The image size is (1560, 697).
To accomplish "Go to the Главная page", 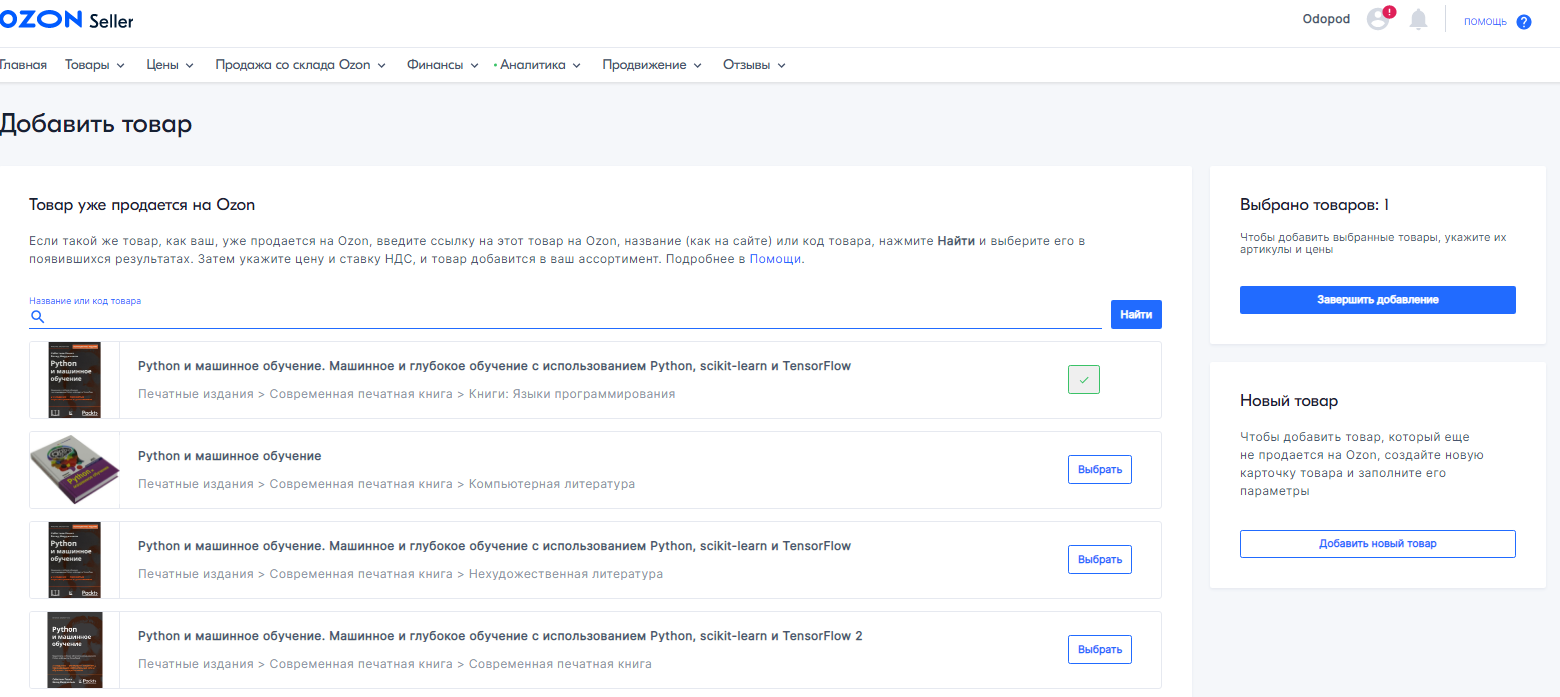I will 23,65.
